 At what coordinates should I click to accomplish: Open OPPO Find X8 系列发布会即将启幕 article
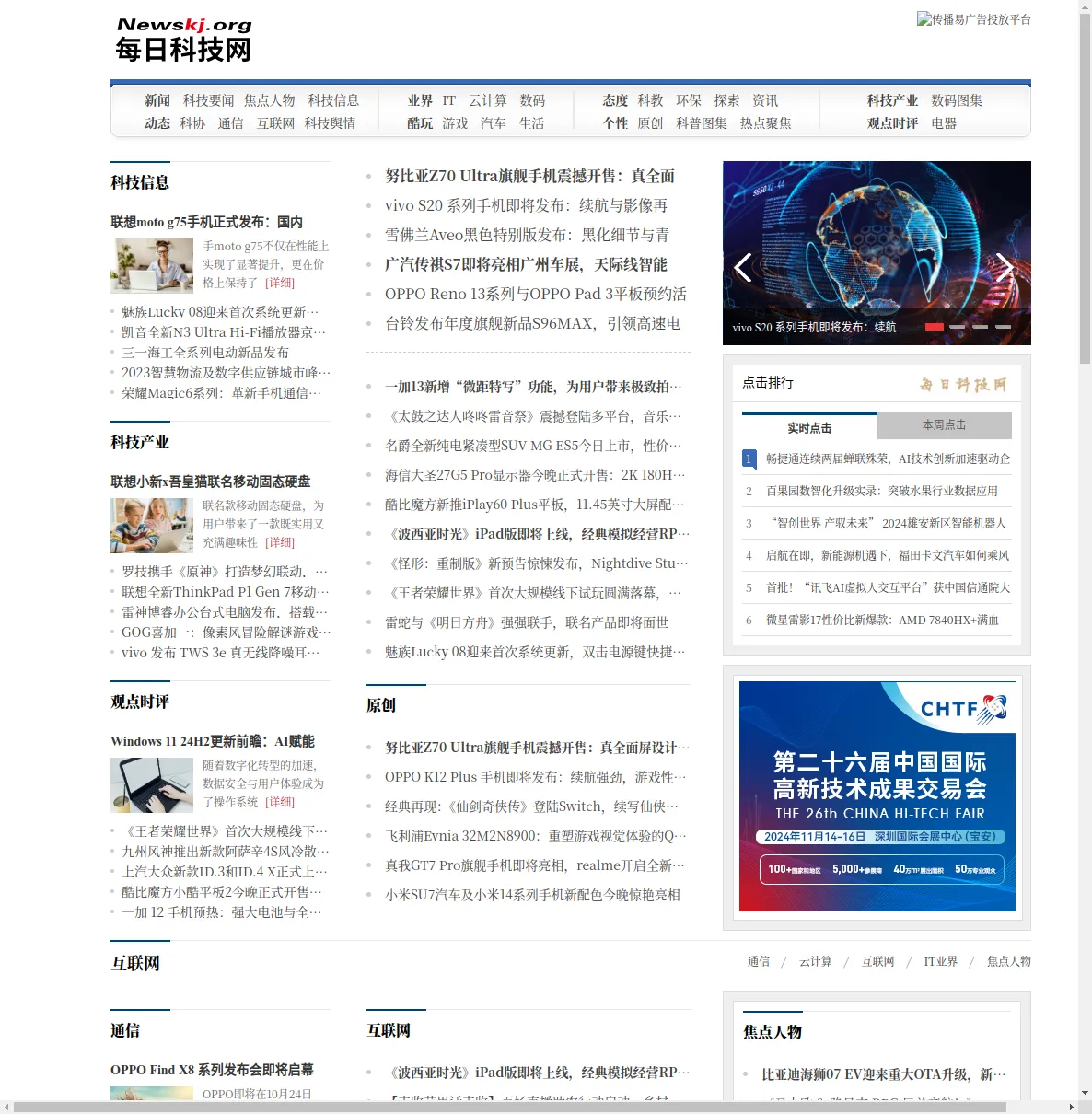212,1070
